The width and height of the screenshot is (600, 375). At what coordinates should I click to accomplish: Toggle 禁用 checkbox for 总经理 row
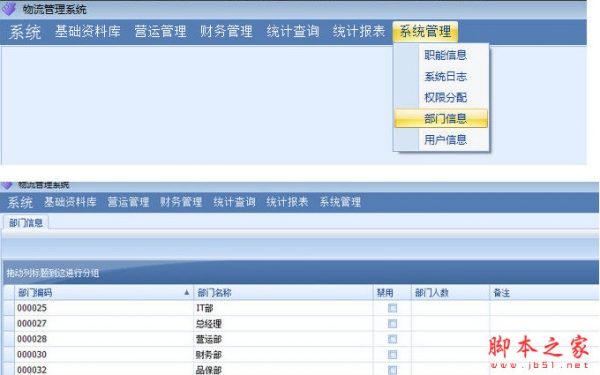pos(392,324)
